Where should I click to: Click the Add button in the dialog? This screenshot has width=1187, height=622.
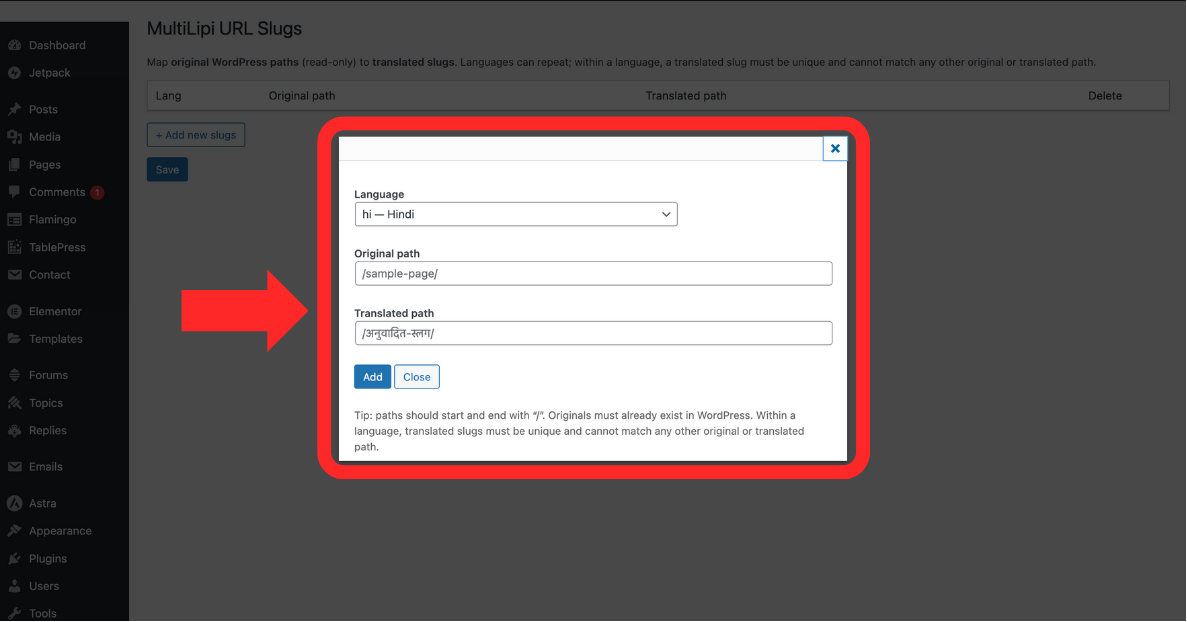372,376
